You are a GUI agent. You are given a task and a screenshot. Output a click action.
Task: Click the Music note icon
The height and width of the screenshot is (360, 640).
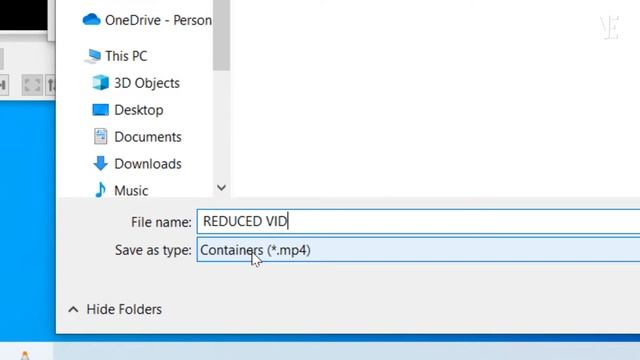pos(100,190)
